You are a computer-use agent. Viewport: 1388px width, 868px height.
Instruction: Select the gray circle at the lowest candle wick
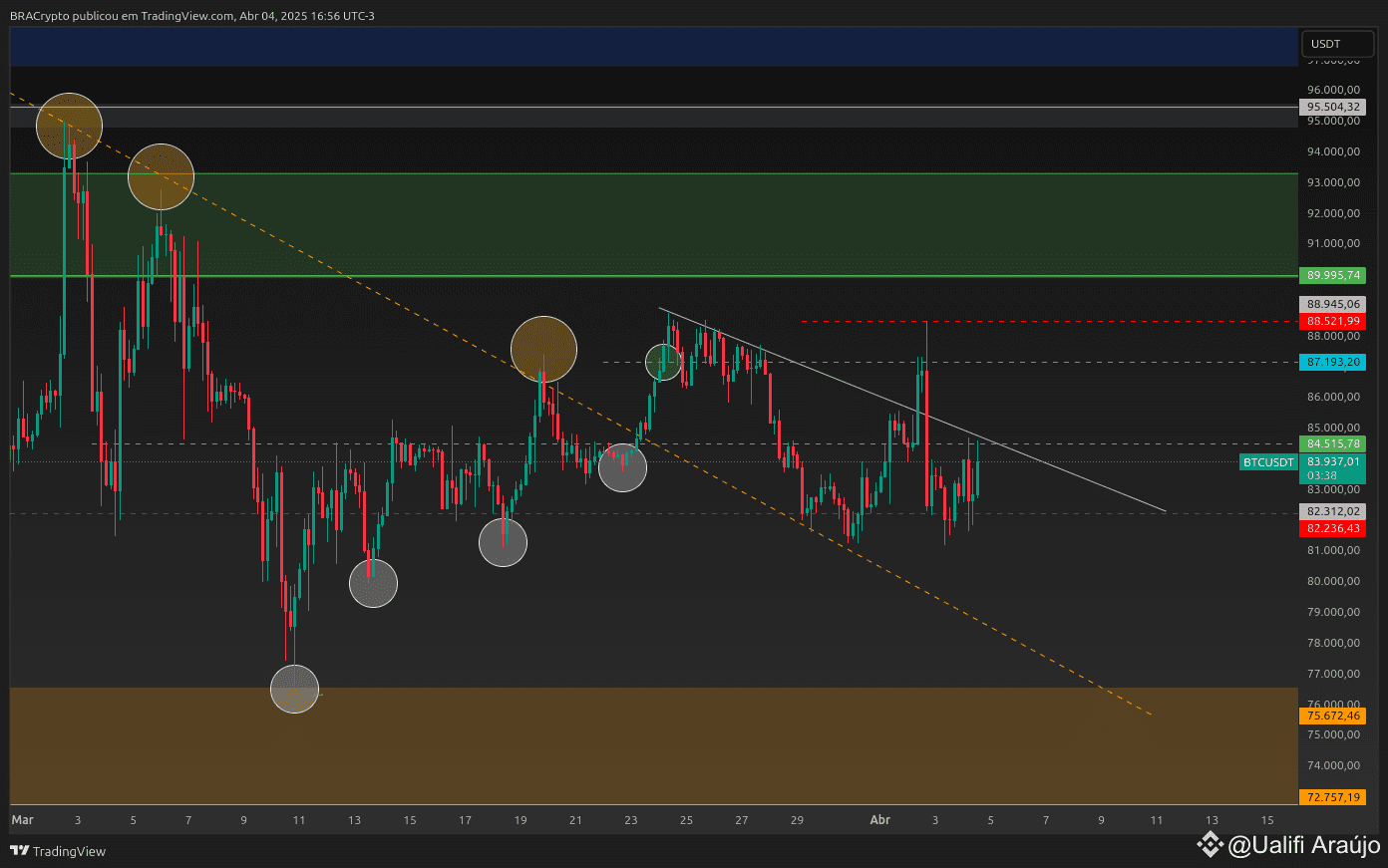coord(294,689)
